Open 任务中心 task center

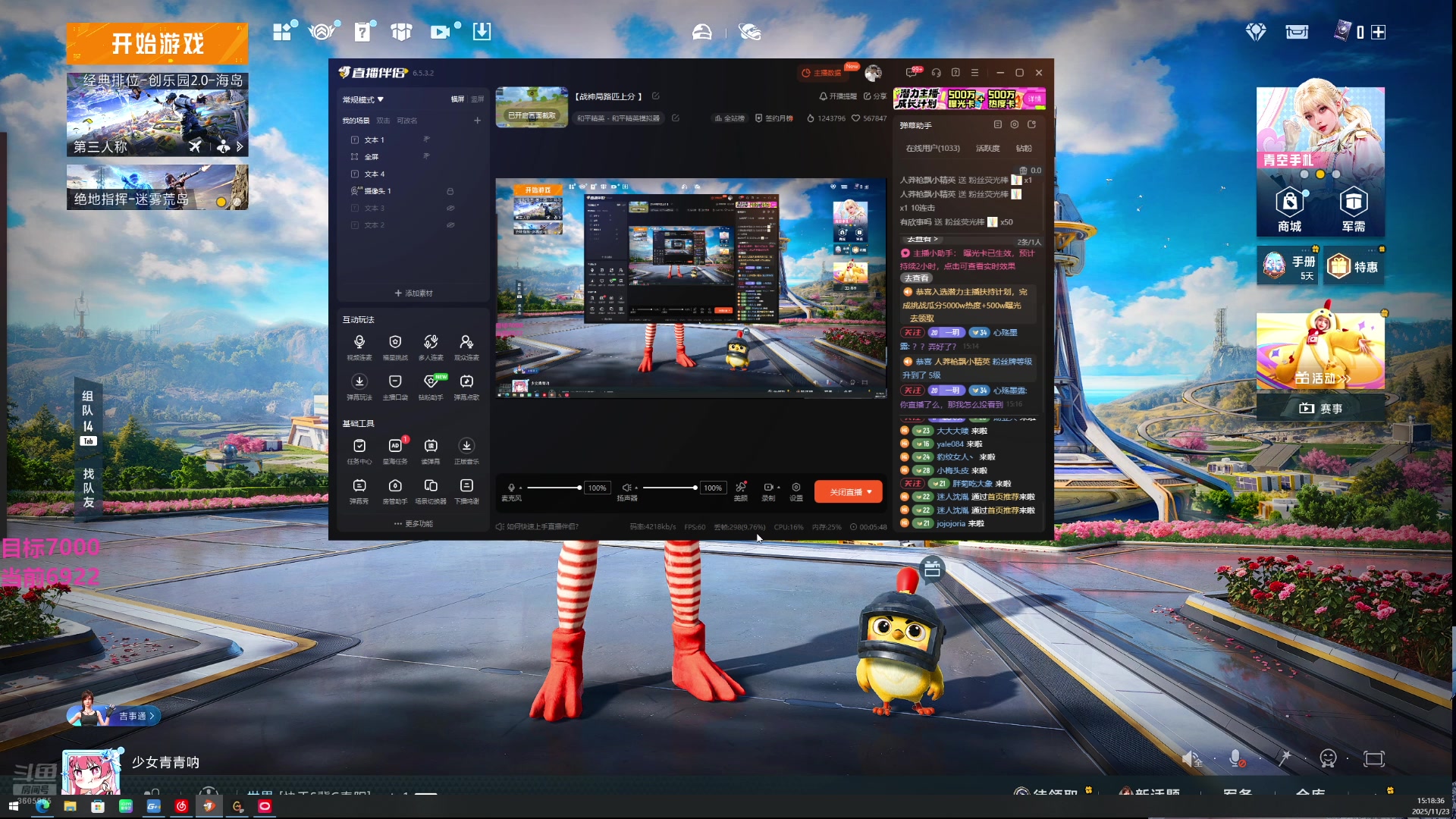[x=359, y=447]
